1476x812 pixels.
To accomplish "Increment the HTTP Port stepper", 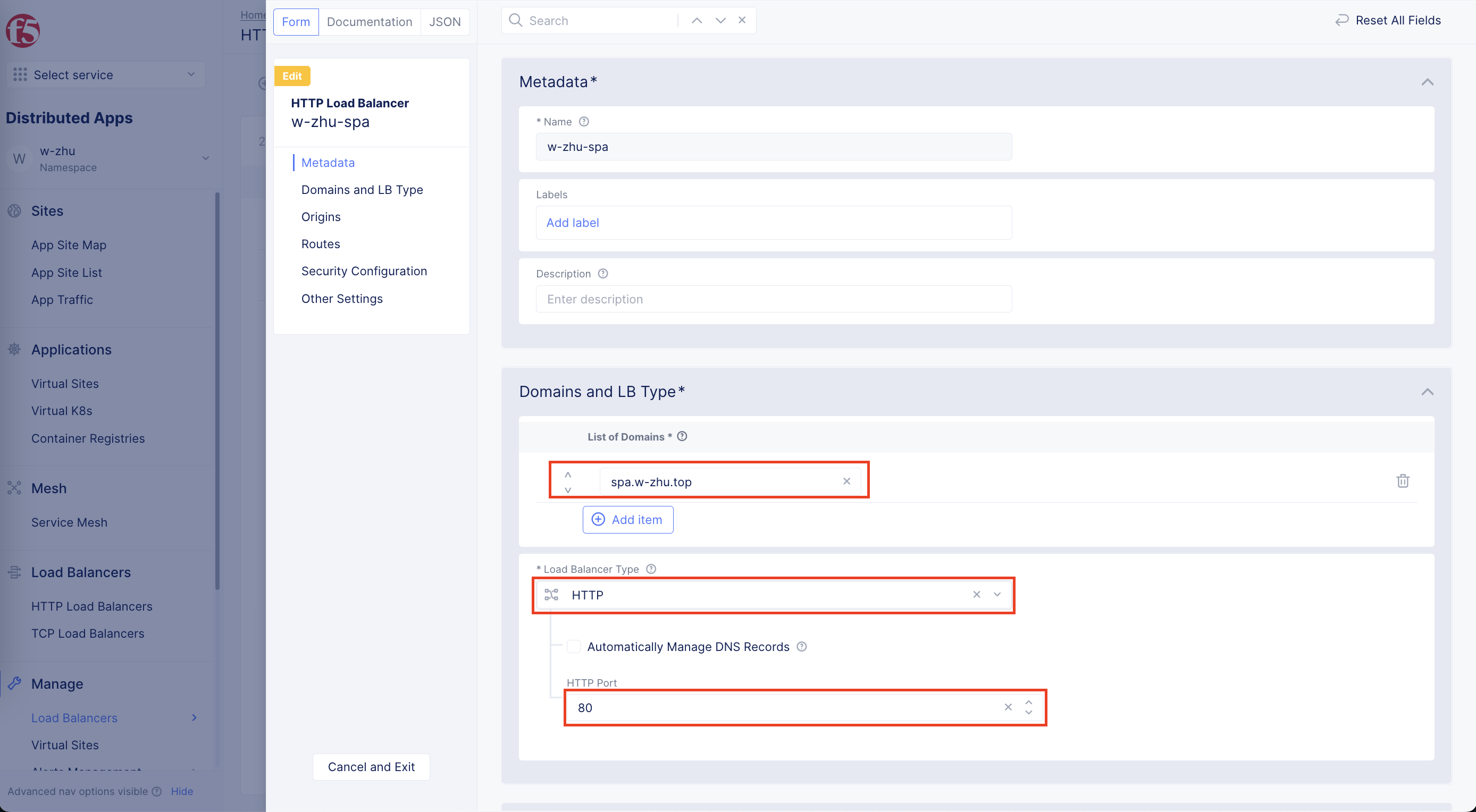I will click(1028, 702).
